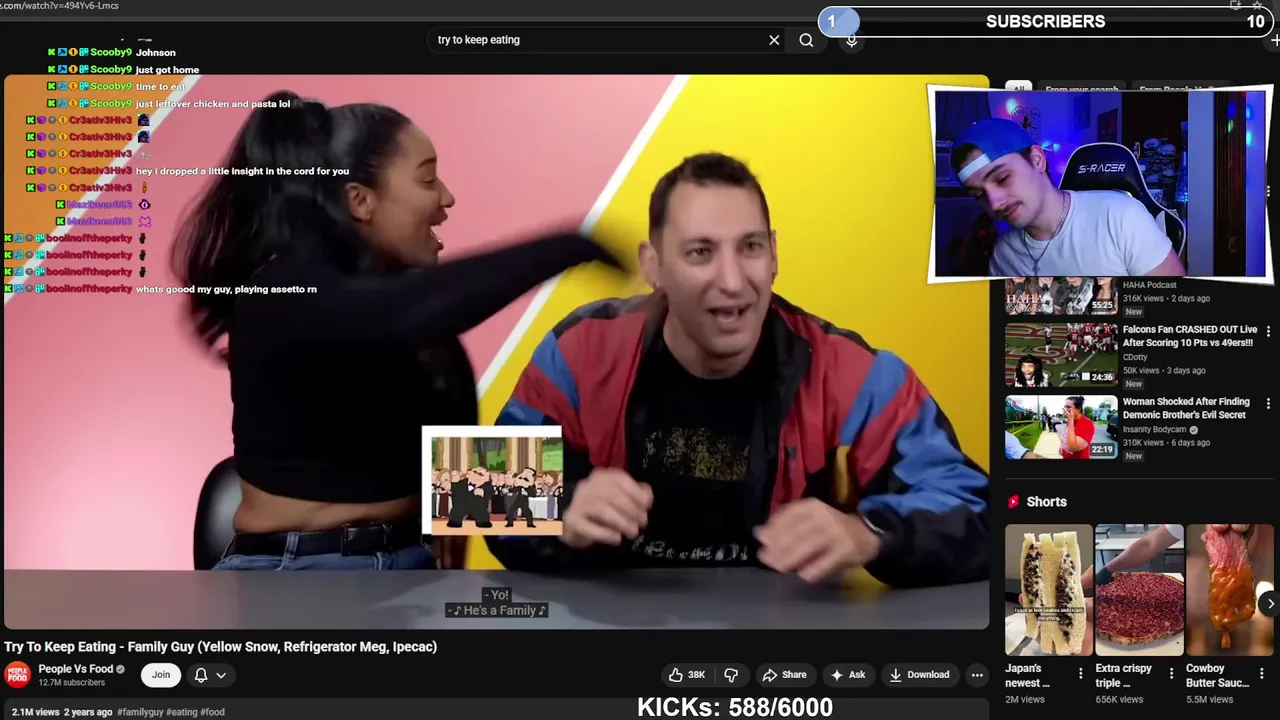
Task: Open the People Vs Food channel avatar
Action: (18, 675)
